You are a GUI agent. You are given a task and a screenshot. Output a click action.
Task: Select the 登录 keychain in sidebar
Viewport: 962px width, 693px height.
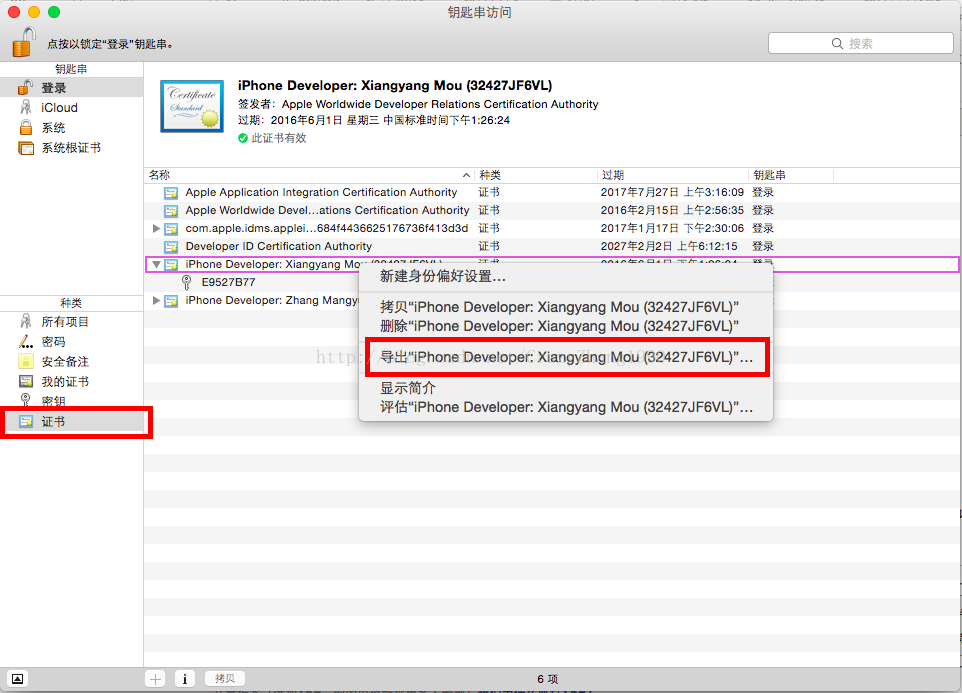[x=72, y=88]
